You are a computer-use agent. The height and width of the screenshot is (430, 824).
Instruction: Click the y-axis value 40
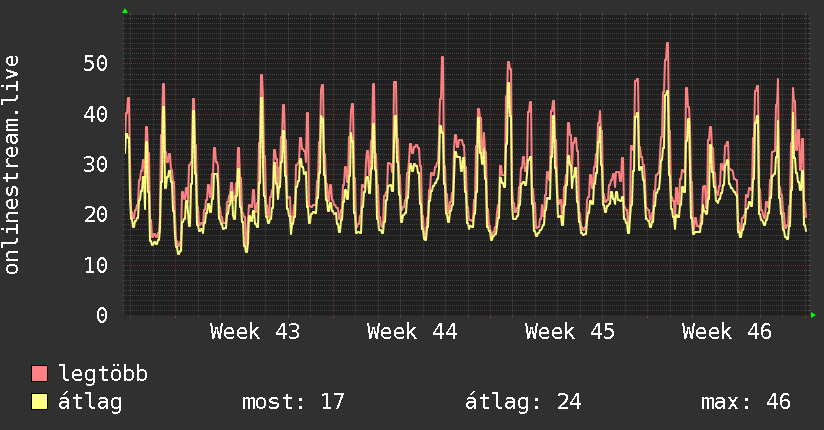tap(96, 114)
